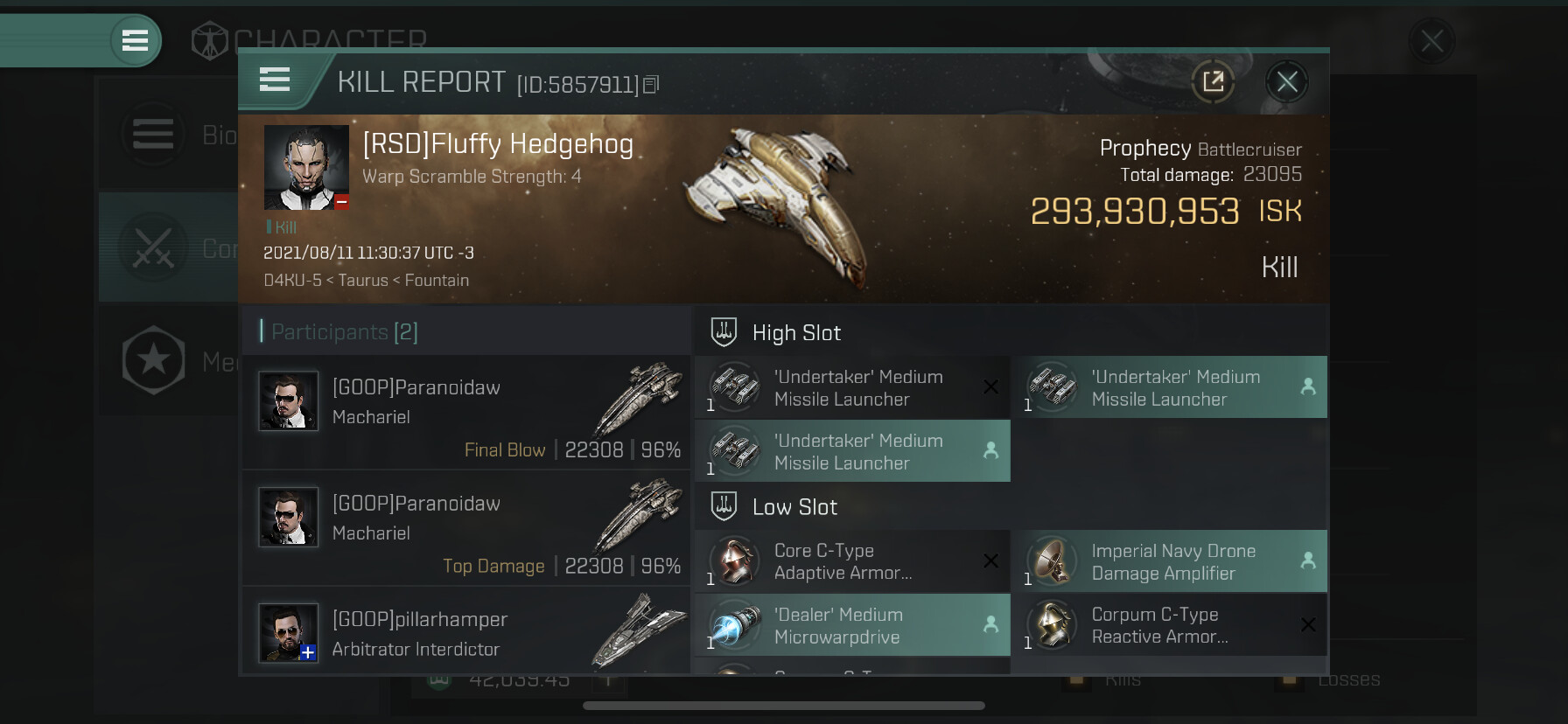Open Paranoidaw Top Damage participant entry

point(465,527)
